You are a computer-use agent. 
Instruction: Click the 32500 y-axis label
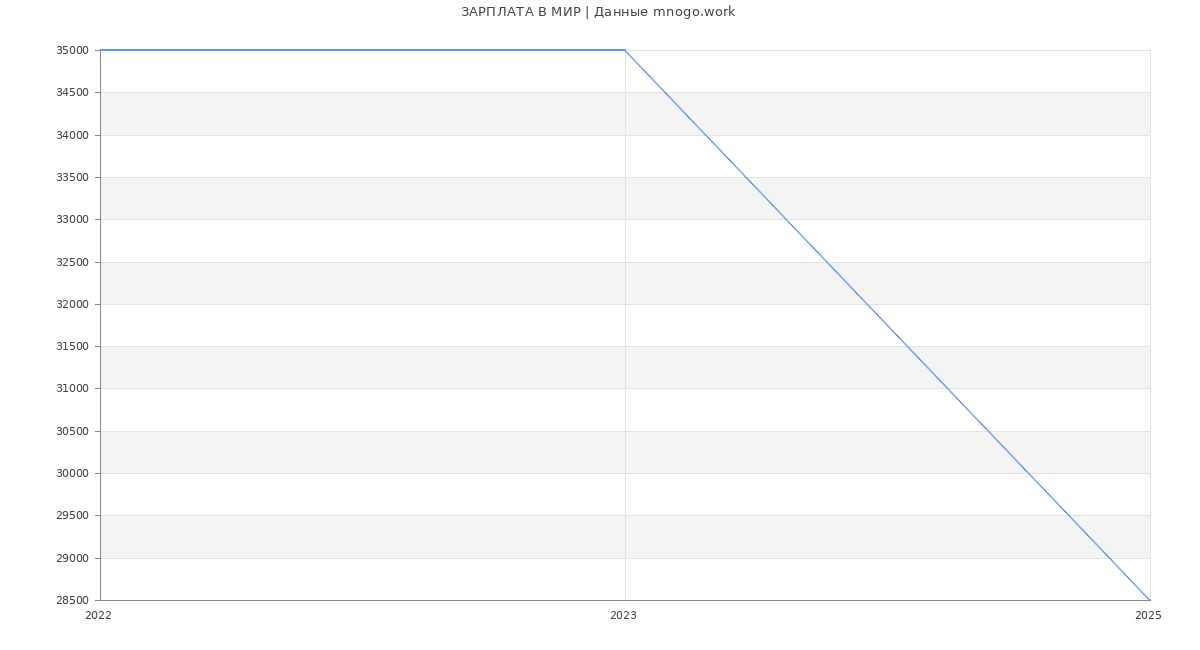pos(73,262)
